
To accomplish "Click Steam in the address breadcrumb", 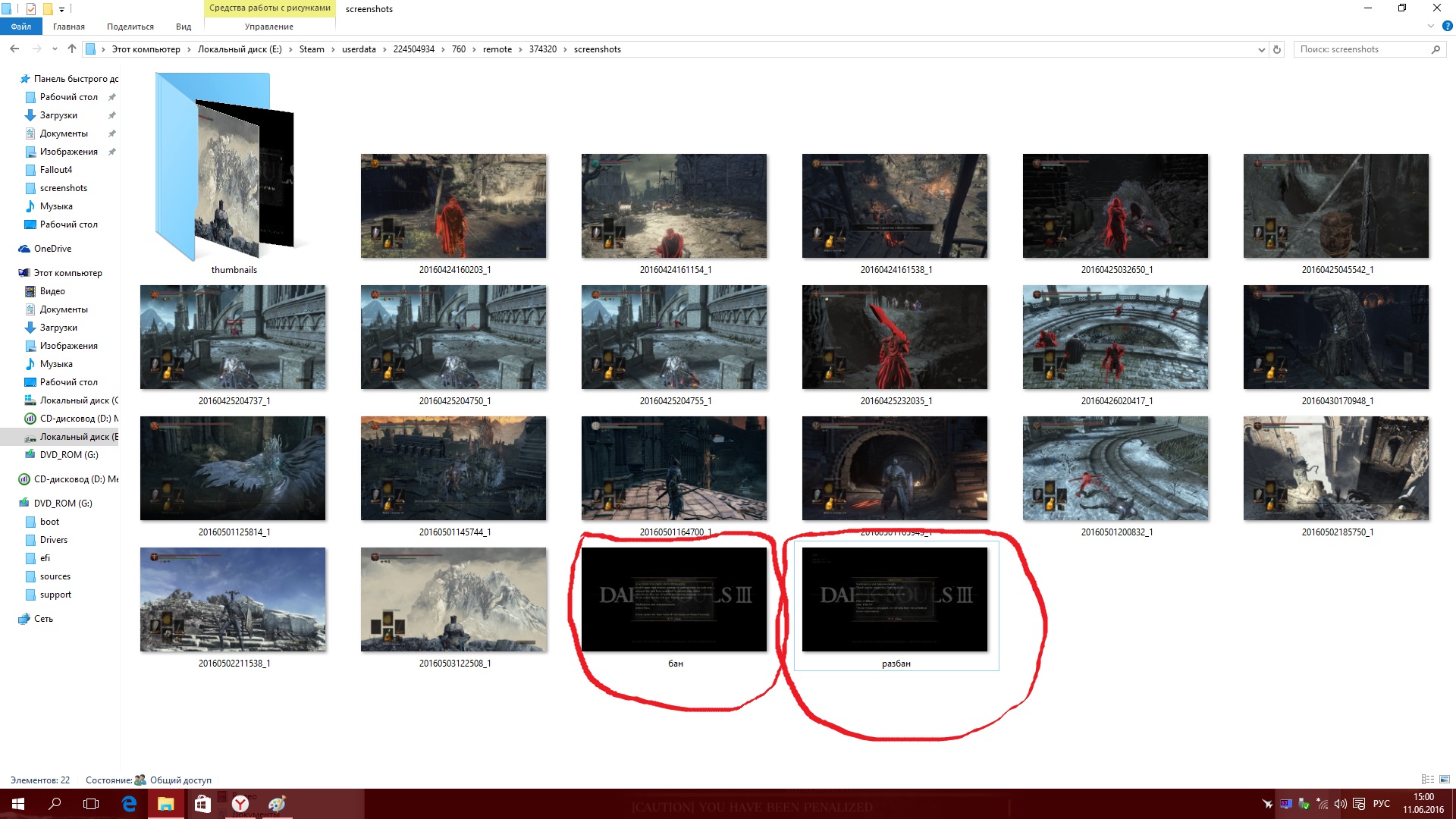I will pos(312,49).
